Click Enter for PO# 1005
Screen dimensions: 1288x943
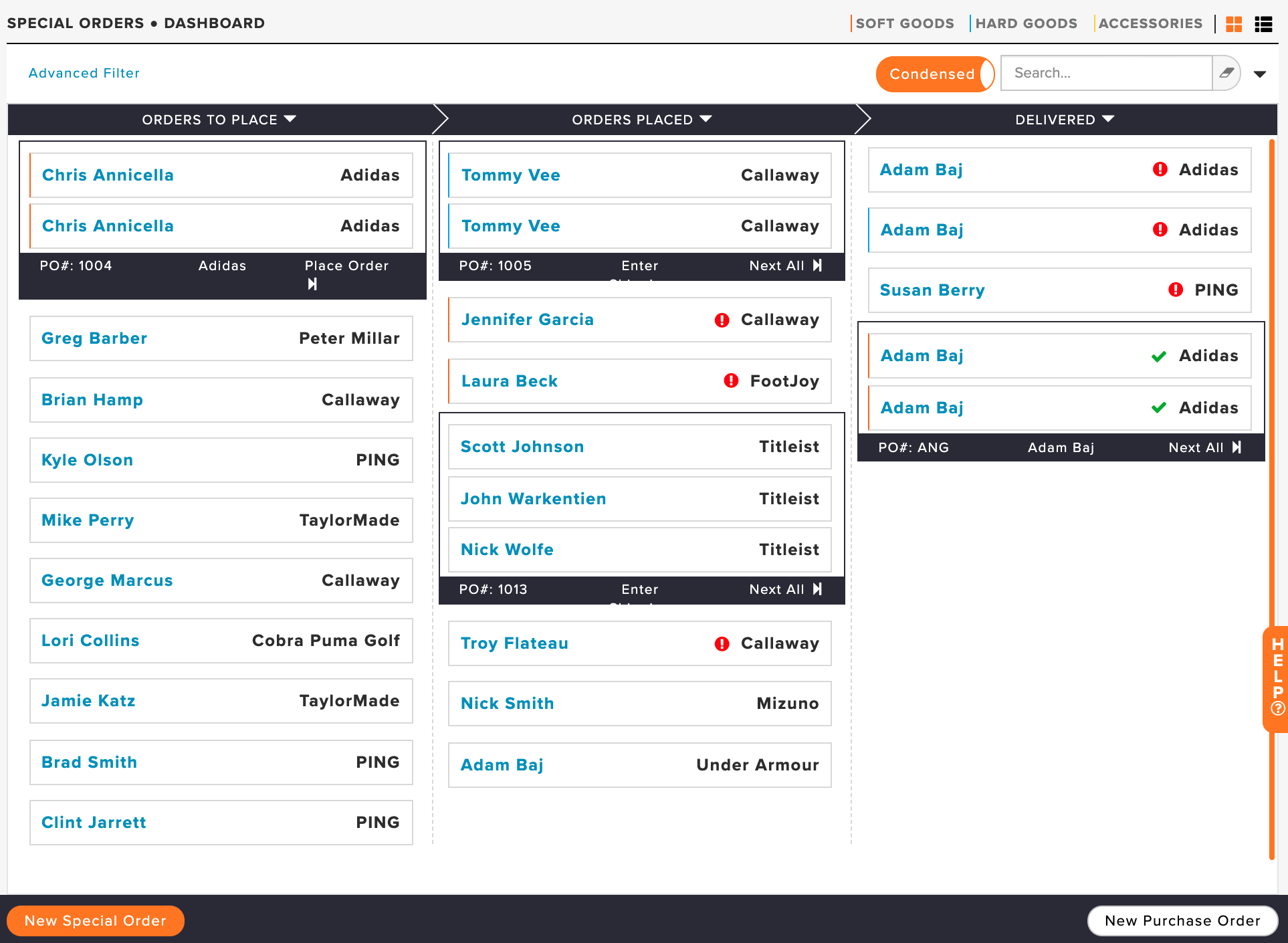coord(640,266)
